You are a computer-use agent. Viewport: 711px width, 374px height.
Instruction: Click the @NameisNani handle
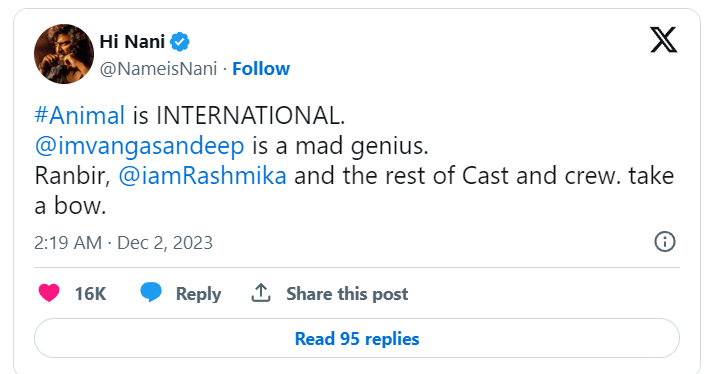158,69
